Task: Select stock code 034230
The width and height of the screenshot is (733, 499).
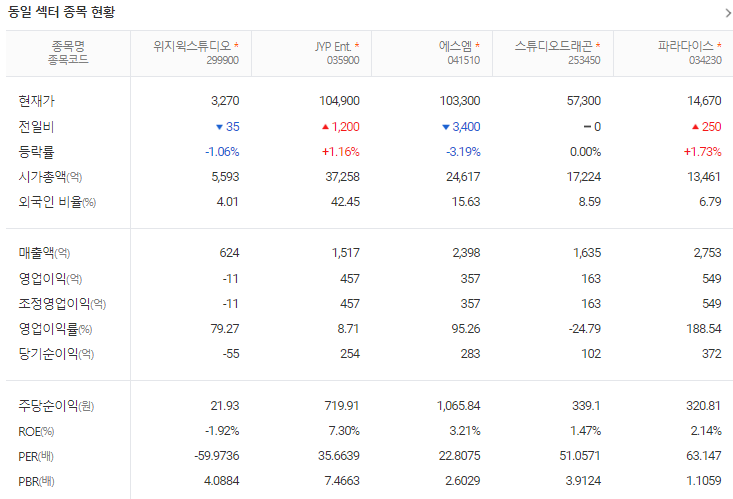Action: tap(705, 60)
